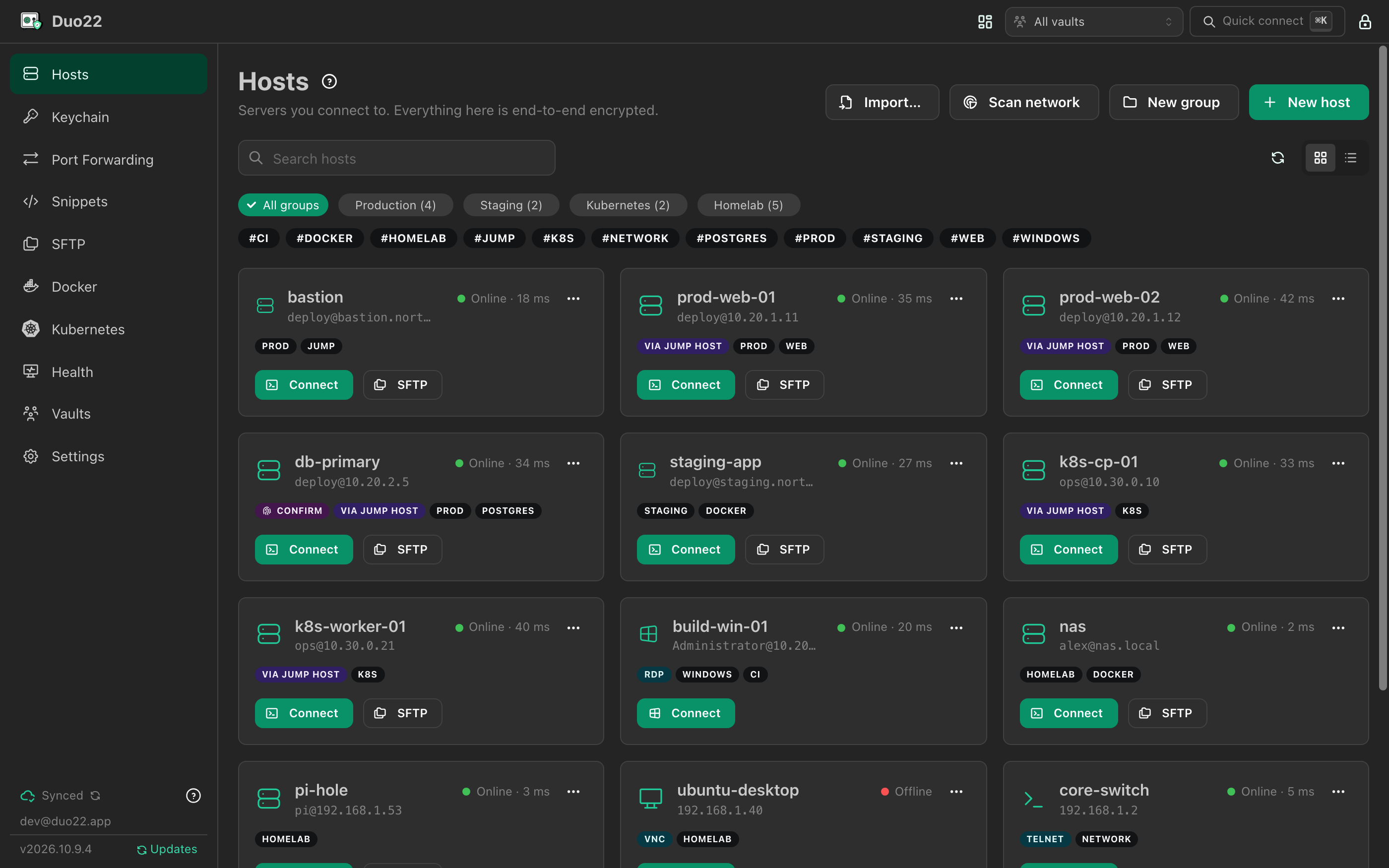Open more options for bastion host

(573, 299)
